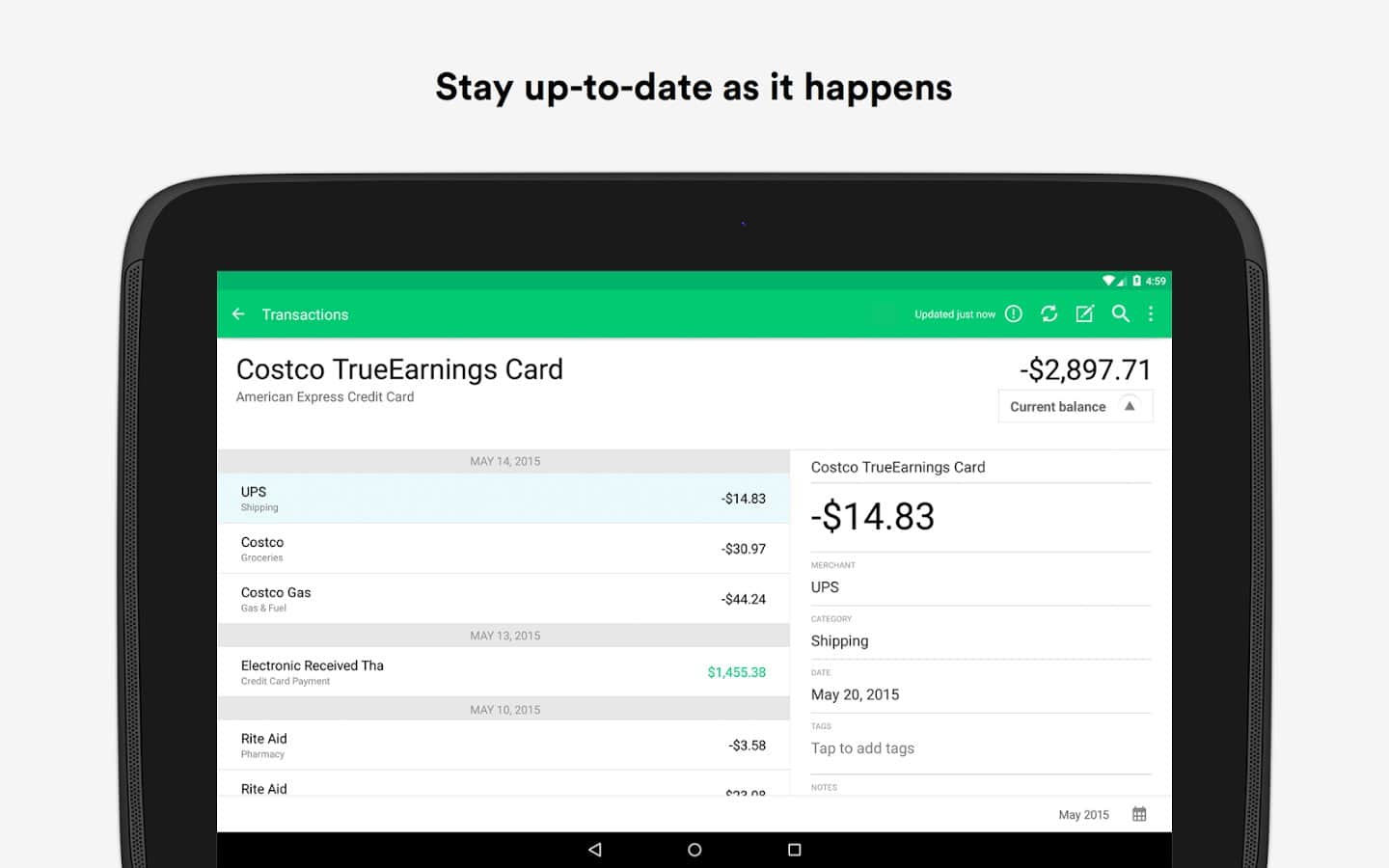1389x868 pixels.
Task: Edit the Merchant field showing UPS
Action: click(x=980, y=586)
